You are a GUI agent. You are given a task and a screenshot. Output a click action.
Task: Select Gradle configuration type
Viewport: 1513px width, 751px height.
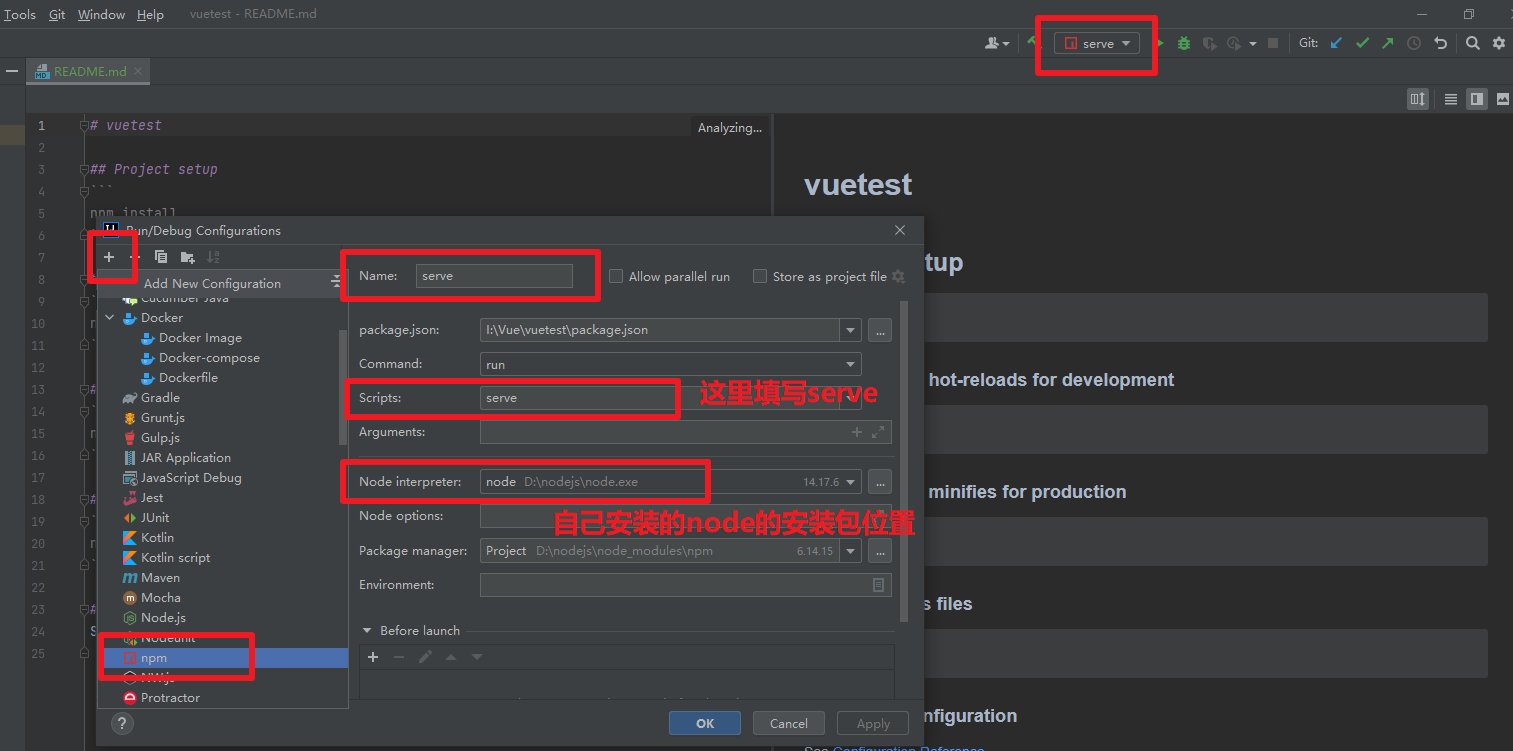click(160, 398)
